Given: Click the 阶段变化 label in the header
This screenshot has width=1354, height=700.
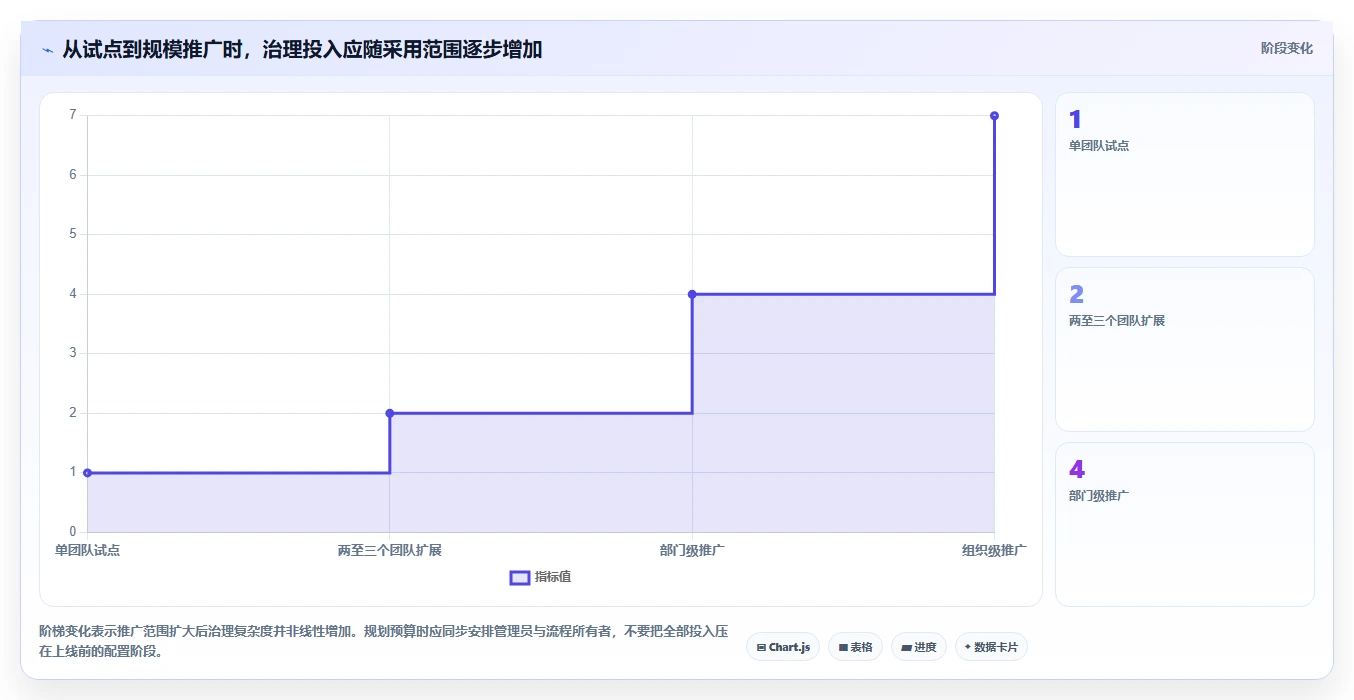Looking at the screenshot, I should 1286,48.
